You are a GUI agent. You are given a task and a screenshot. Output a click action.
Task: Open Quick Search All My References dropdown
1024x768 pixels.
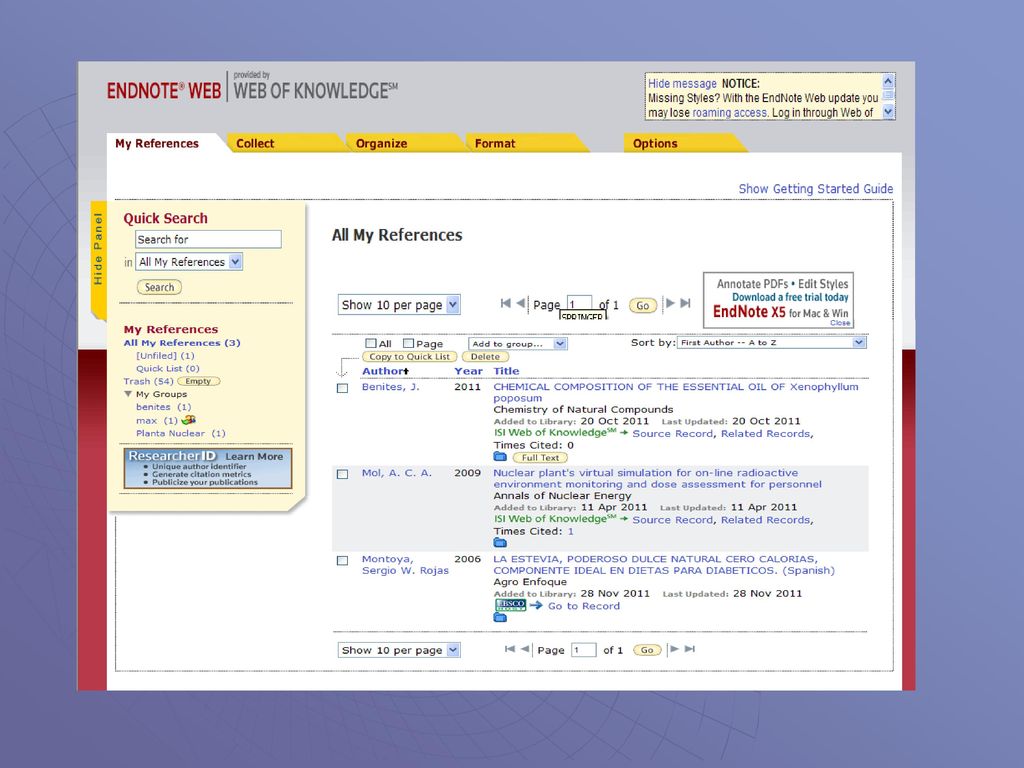(189, 262)
